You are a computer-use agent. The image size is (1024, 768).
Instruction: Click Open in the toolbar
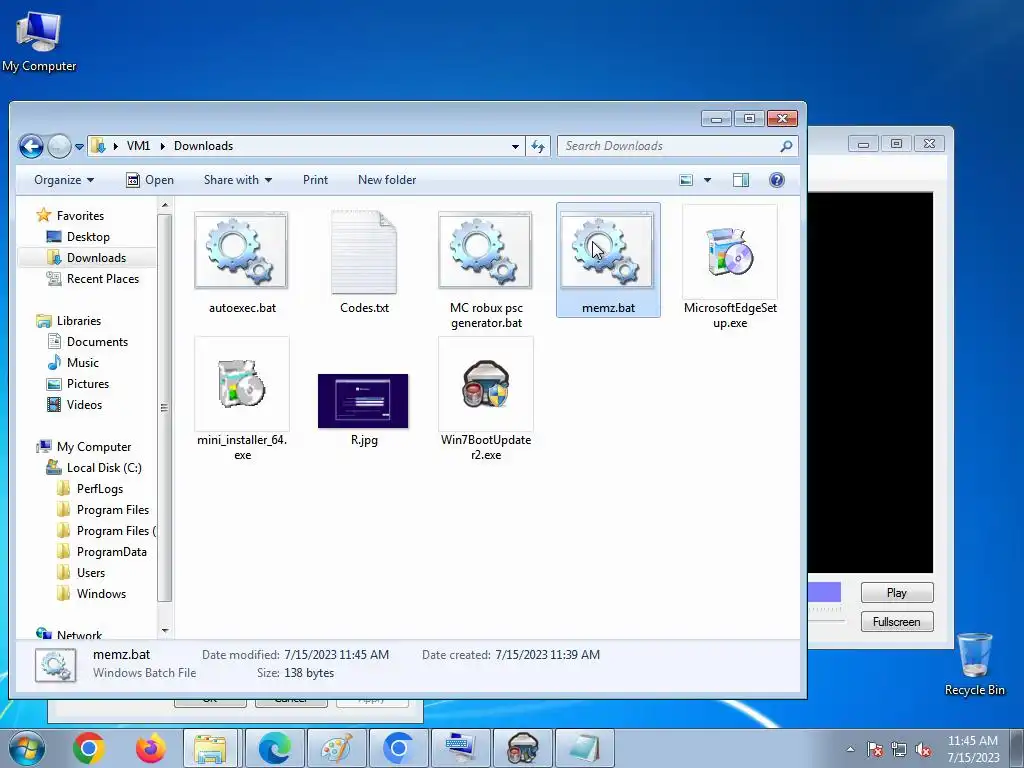[x=150, y=180]
